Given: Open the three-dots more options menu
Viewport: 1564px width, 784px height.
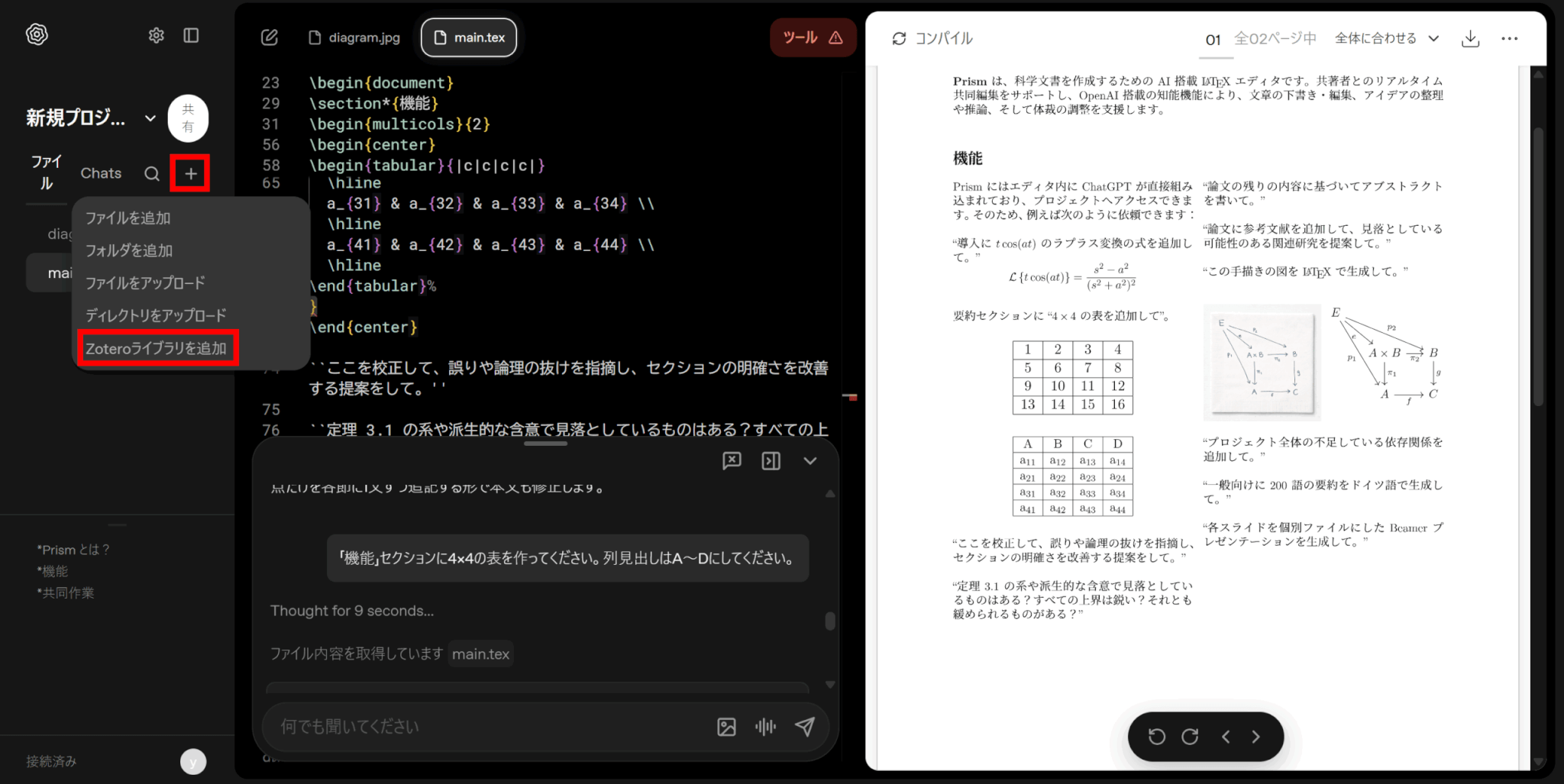Looking at the screenshot, I should pyautogui.click(x=1509, y=39).
